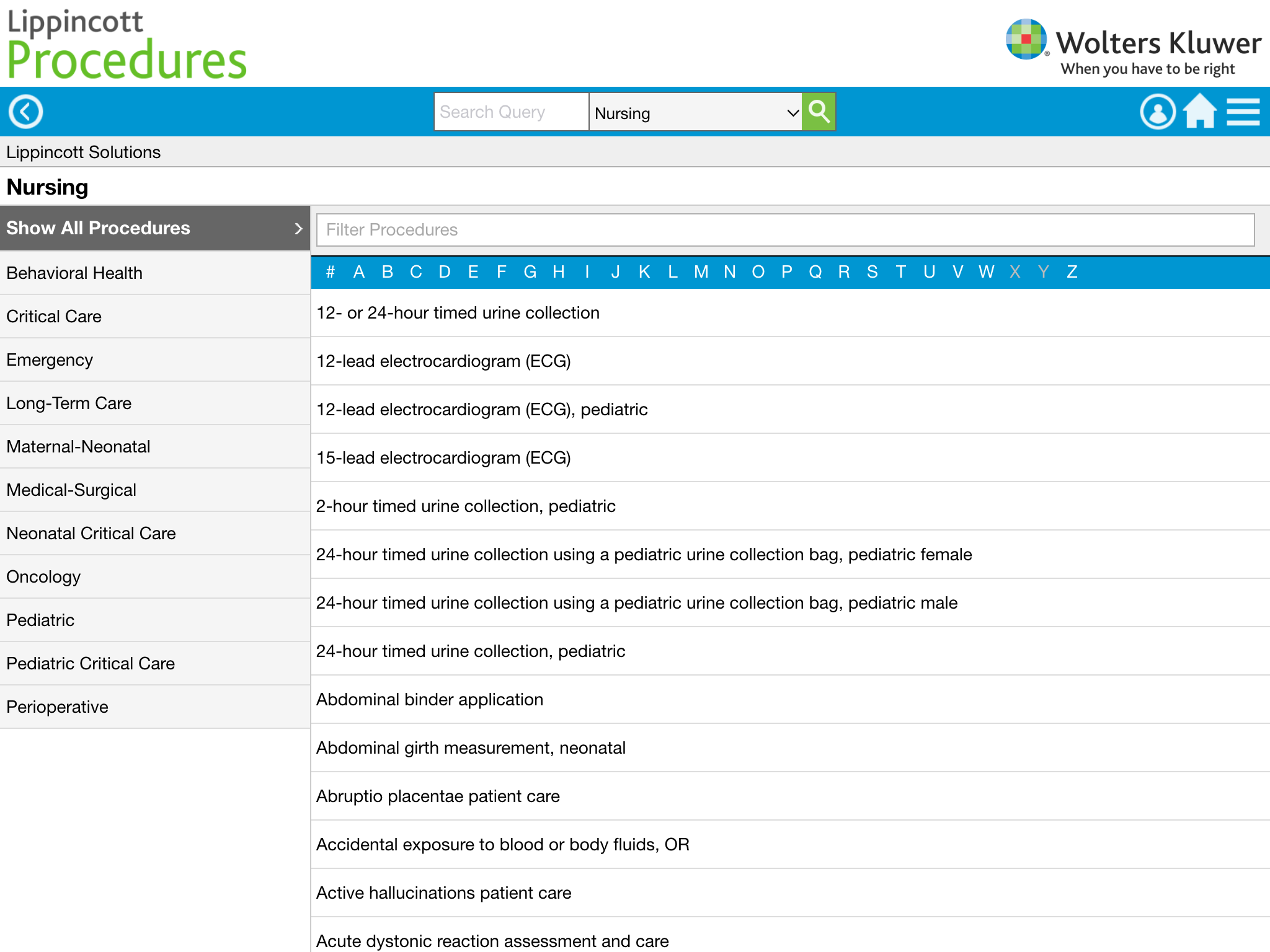Screen dimensions: 1270x952
Task: Jump to letter A in index
Action: point(359,271)
